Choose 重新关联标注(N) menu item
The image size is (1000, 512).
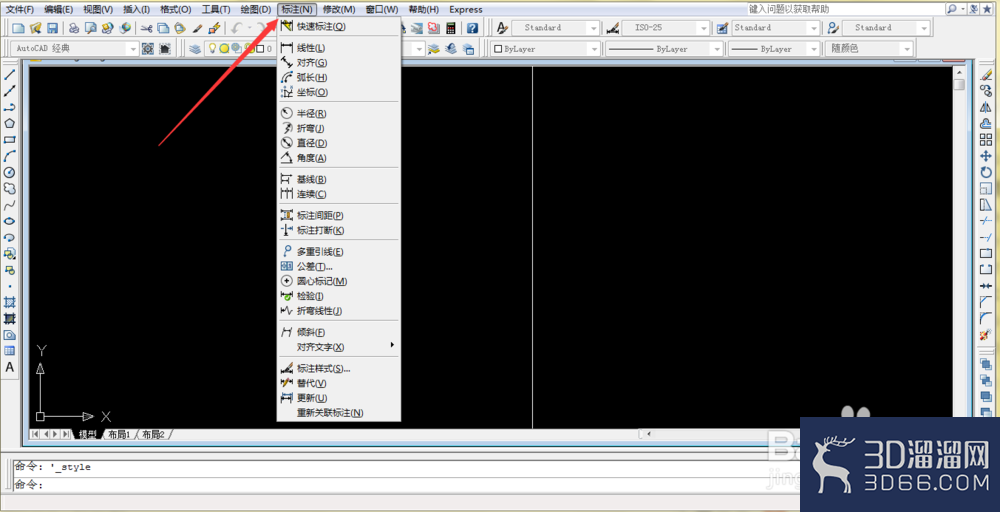[339, 413]
